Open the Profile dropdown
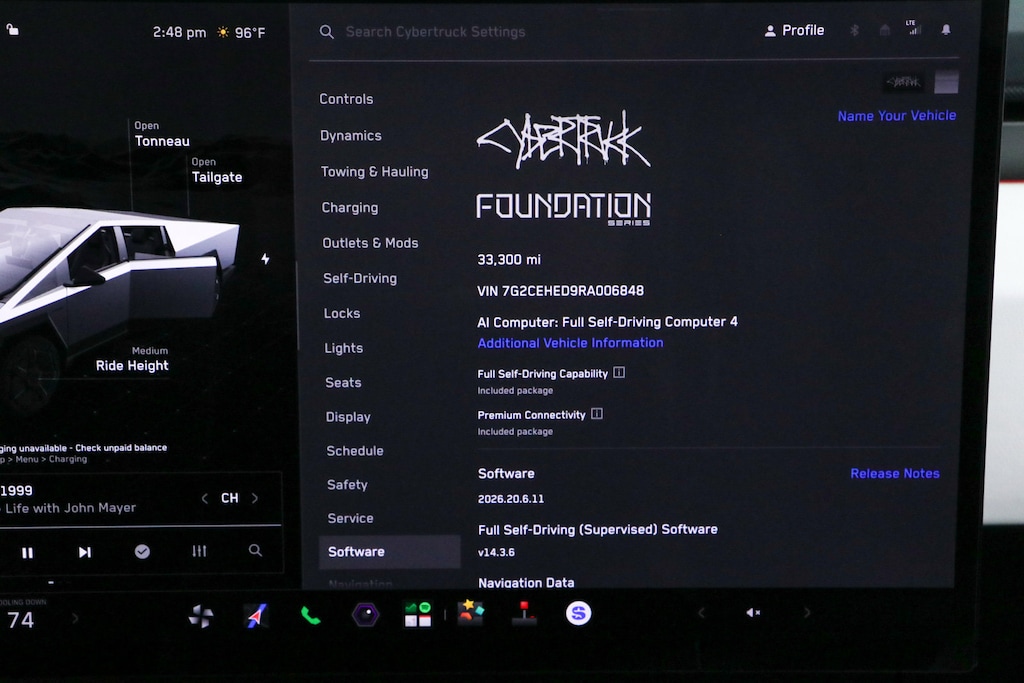The image size is (1024, 683). coord(794,31)
